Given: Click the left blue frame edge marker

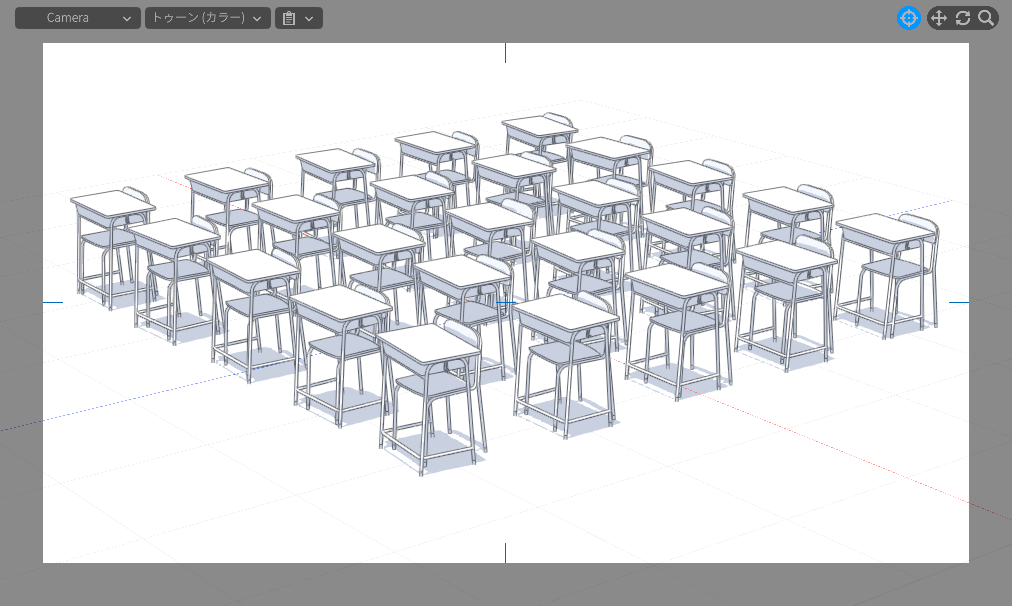Looking at the screenshot, I should click(53, 302).
